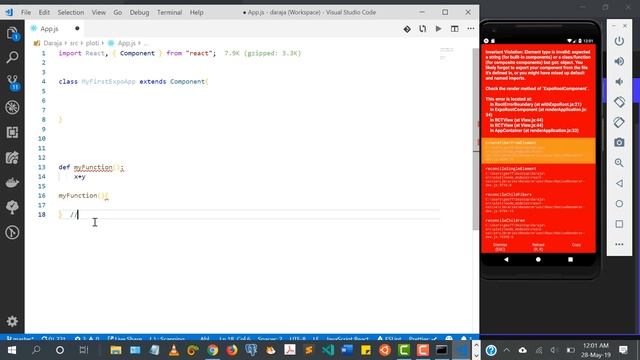The height and width of the screenshot is (360, 640).
Task: Expand the ploti breadcrumb
Action: click(92, 43)
